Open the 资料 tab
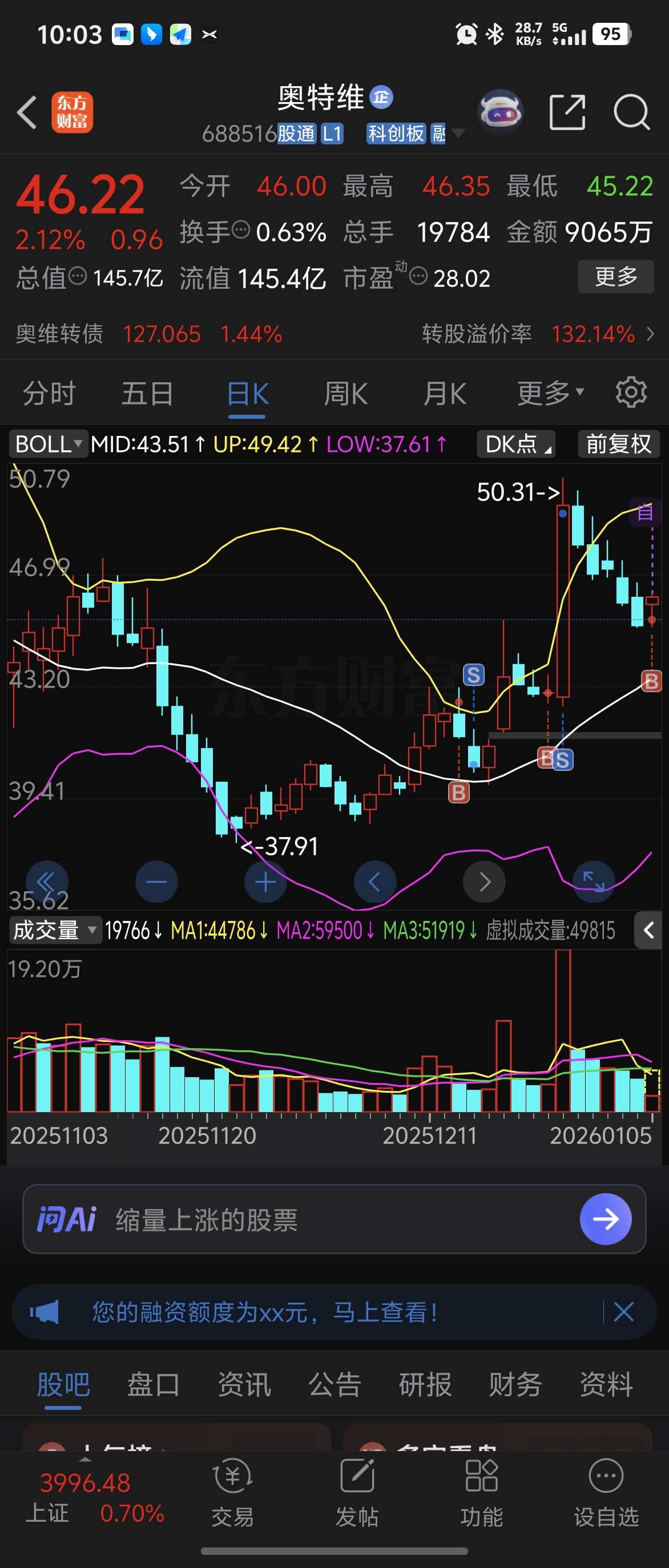The height and width of the screenshot is (1568, 669). [606, 1385]
